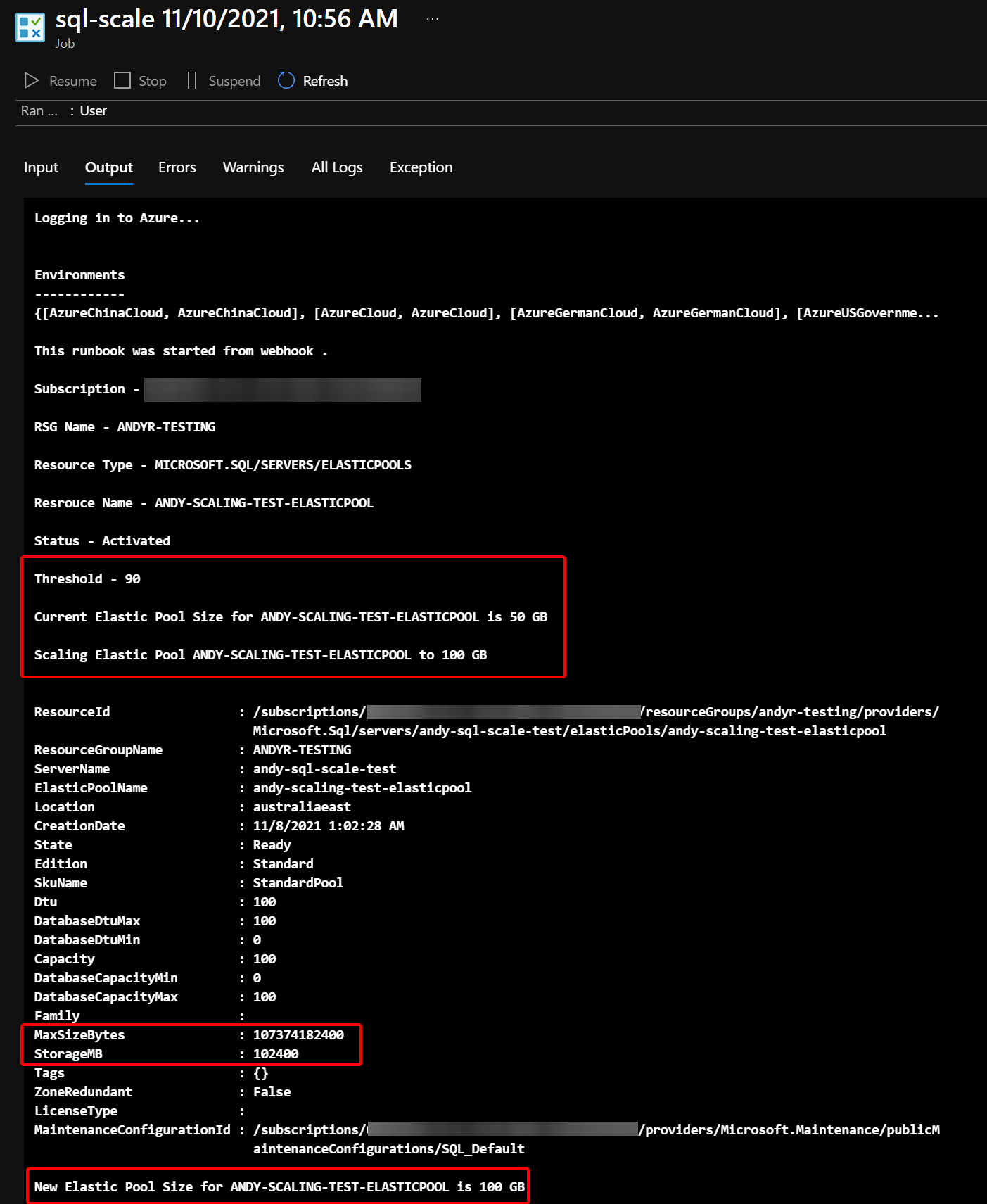Click the 'New Elastic Pool Size ... is 100 GB' line
The image size is (987, 1204).
(279, 1187)
